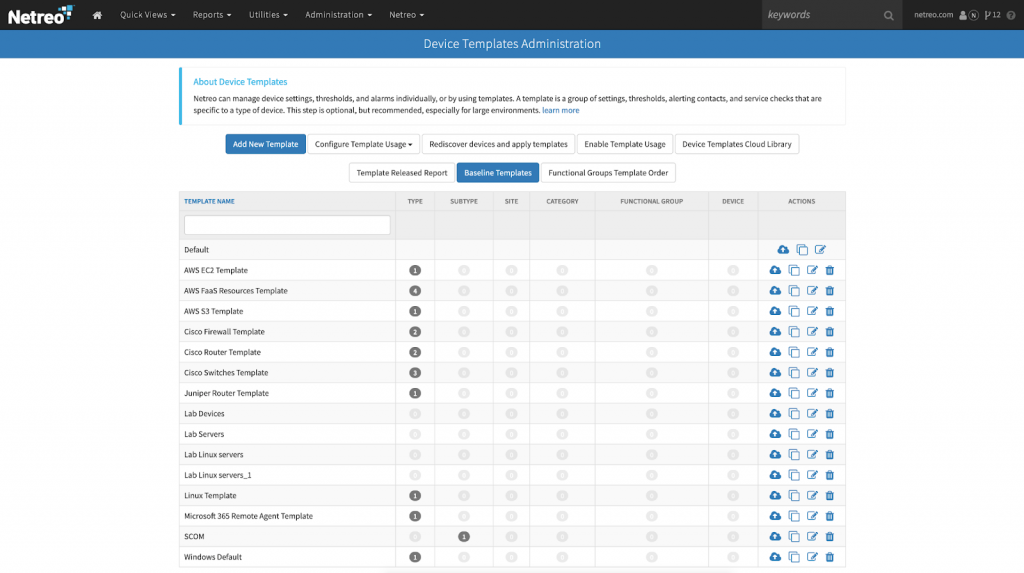Follow the learn more link

(x=560, y=110)
